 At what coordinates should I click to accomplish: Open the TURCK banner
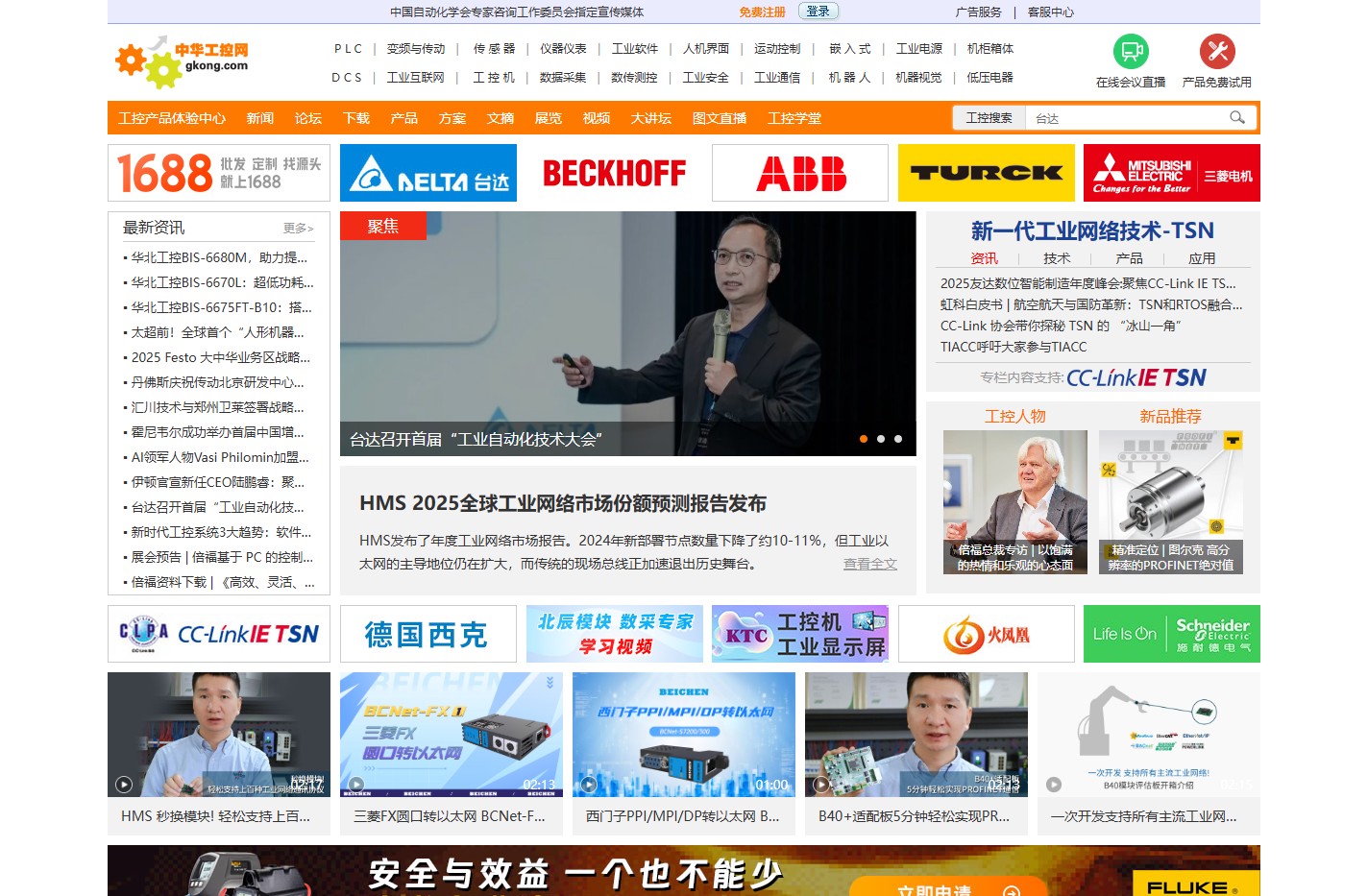click(x=987, y=173)
